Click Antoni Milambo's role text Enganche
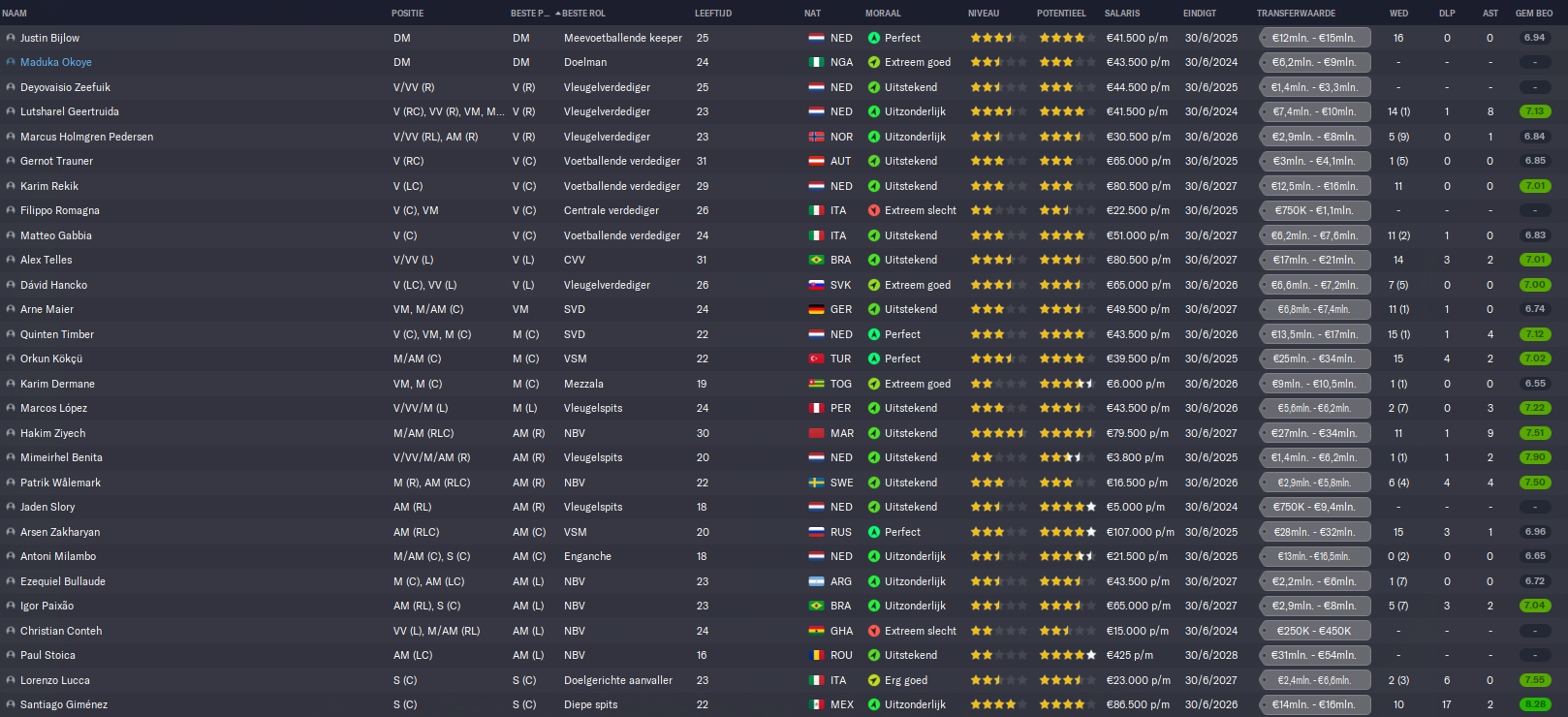The image size is (1568, 717). [587, 556]
